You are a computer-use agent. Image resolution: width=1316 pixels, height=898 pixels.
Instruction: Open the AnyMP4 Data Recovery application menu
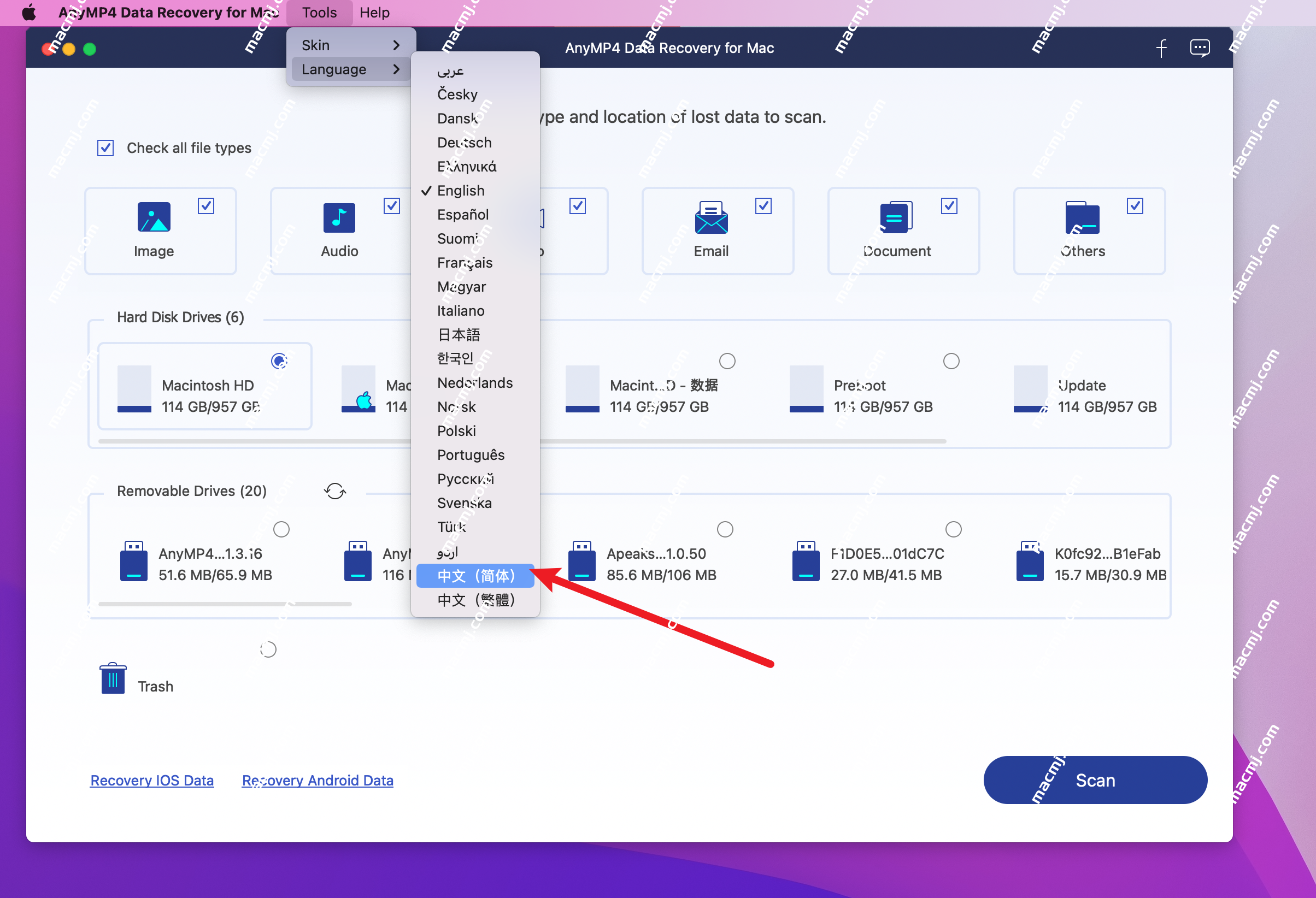click(168, 13)
